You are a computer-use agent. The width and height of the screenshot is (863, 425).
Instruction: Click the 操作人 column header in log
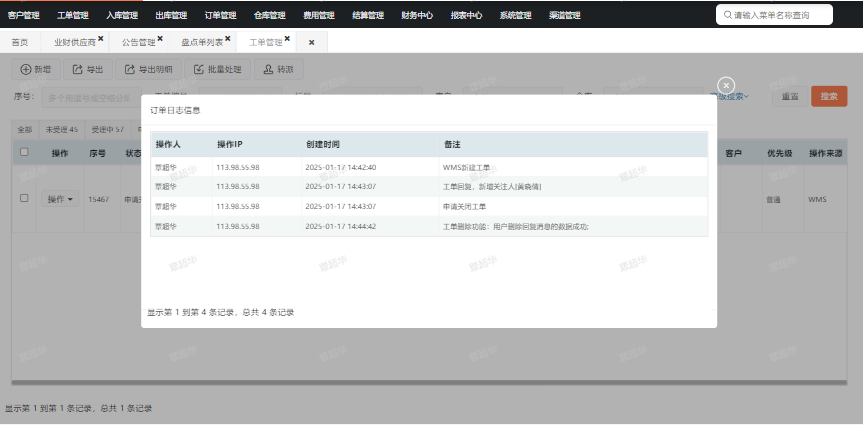tap(168, 144)
